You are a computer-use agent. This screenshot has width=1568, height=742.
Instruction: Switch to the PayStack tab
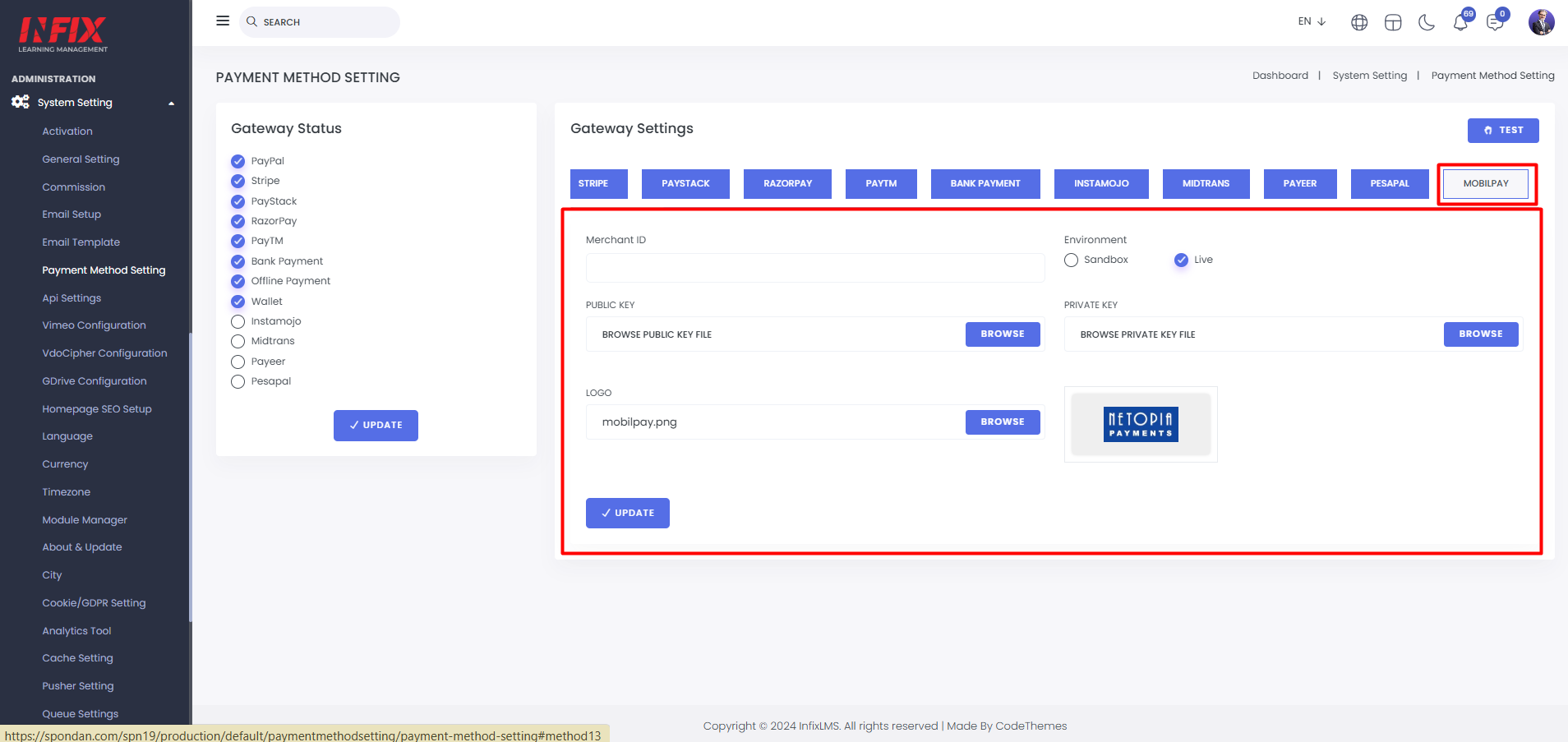click(685, 184)
